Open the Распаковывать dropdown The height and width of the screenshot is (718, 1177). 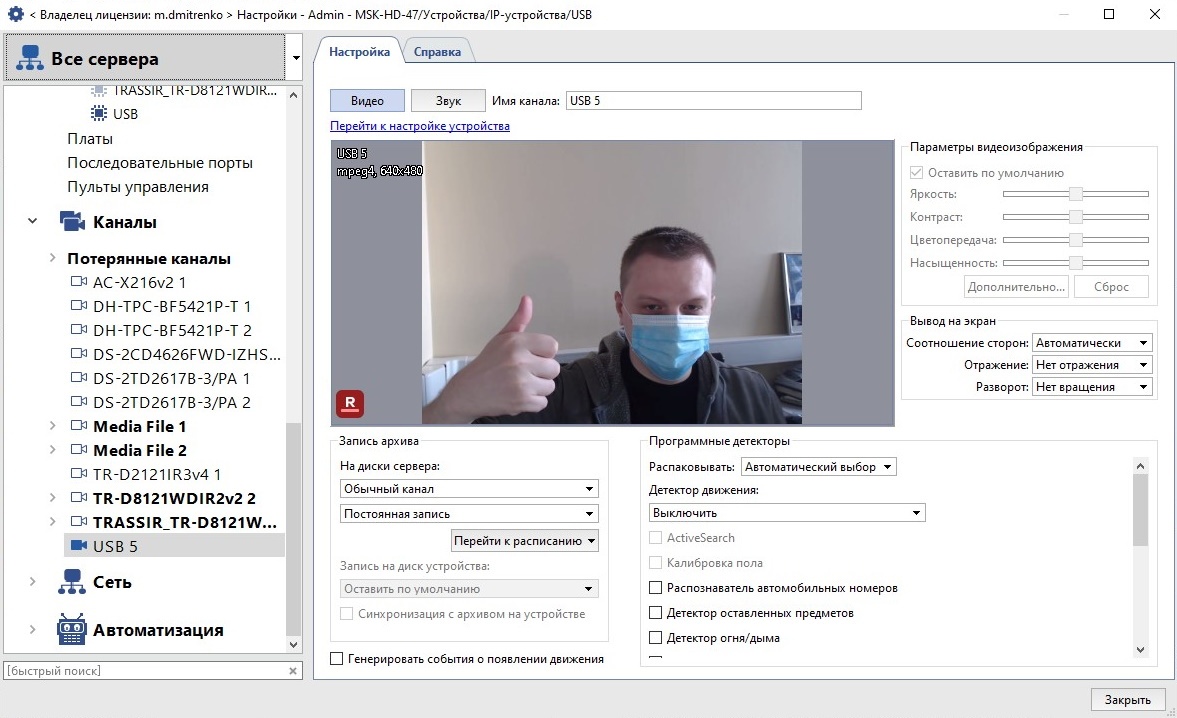tap(818, 467)
